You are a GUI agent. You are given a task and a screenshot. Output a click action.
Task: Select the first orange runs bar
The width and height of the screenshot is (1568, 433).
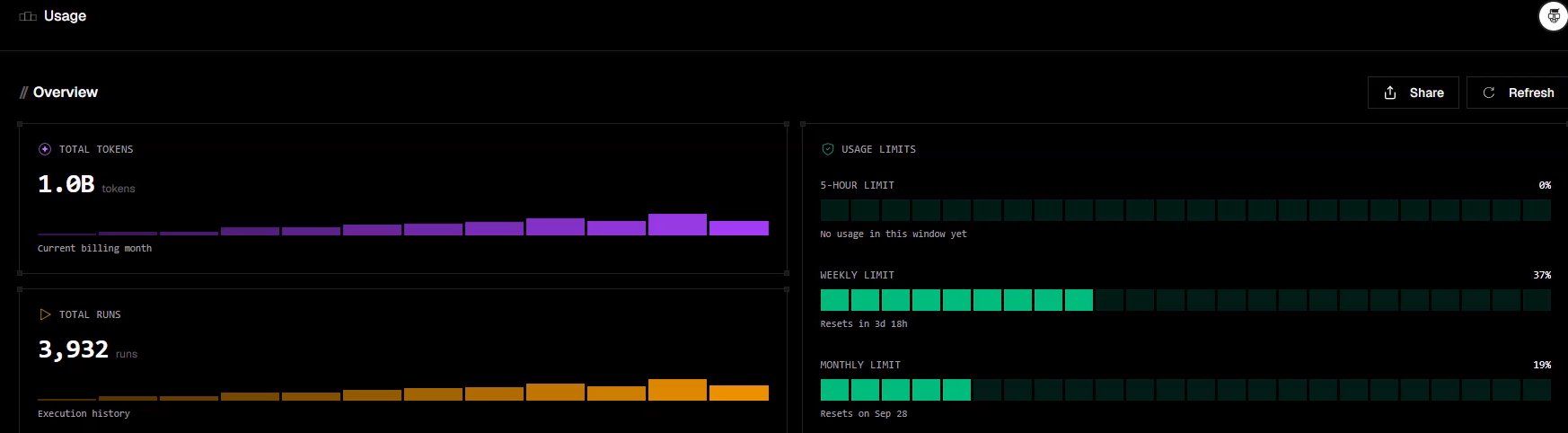(66, 400)
